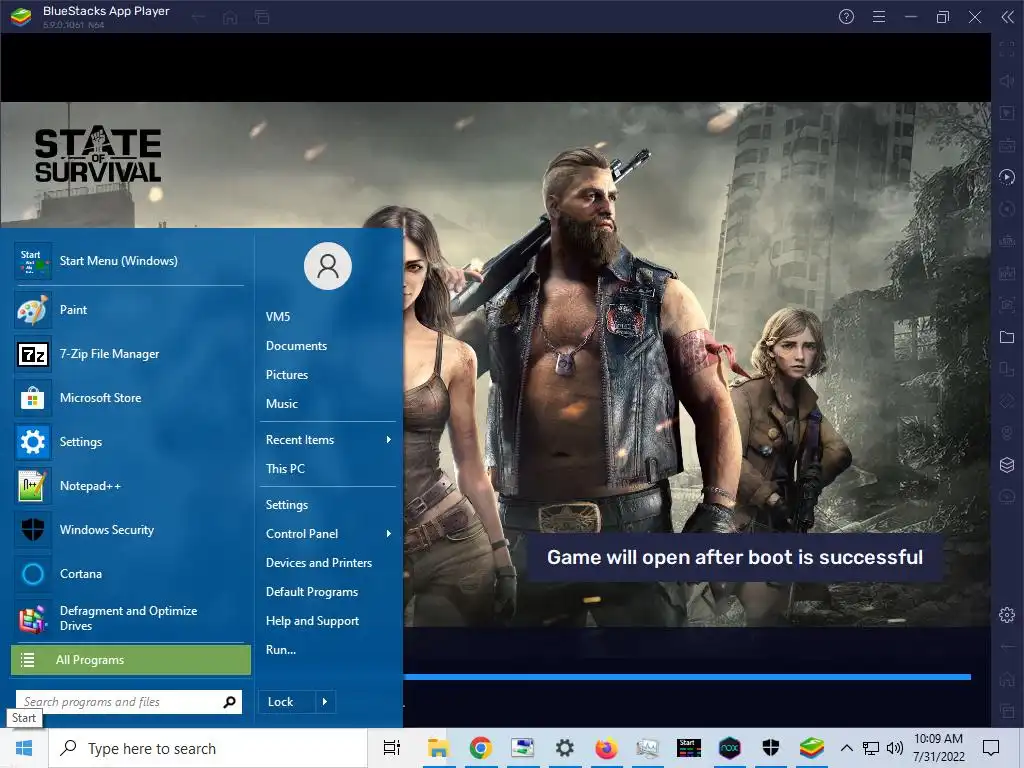
Task: Open Nox player taskbar icon
Action: [x=729, y=748]
